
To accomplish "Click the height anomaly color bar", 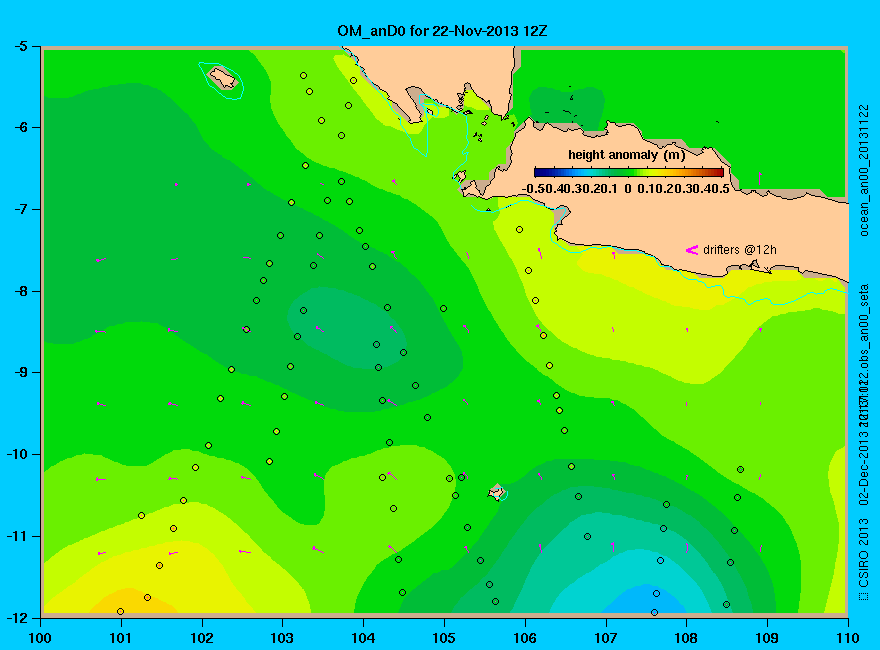I will (629, 172).
